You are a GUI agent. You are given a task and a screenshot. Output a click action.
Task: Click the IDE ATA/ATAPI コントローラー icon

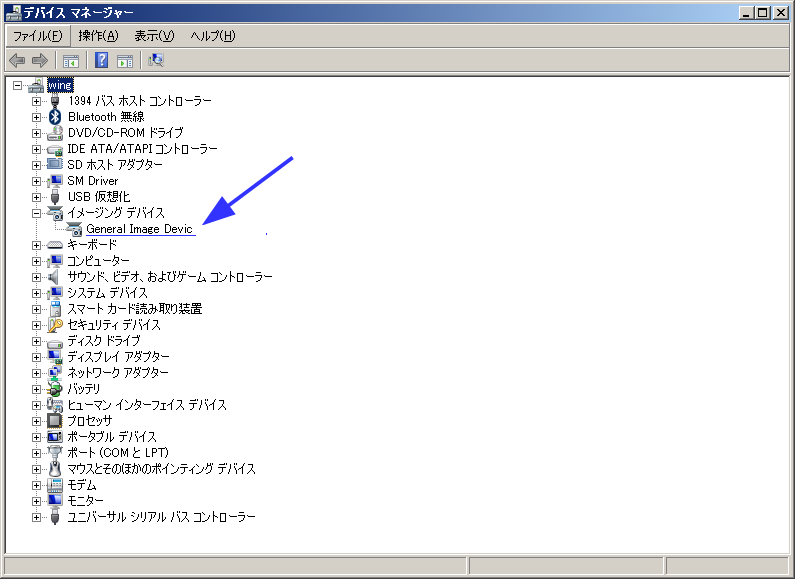pos(55,150)
